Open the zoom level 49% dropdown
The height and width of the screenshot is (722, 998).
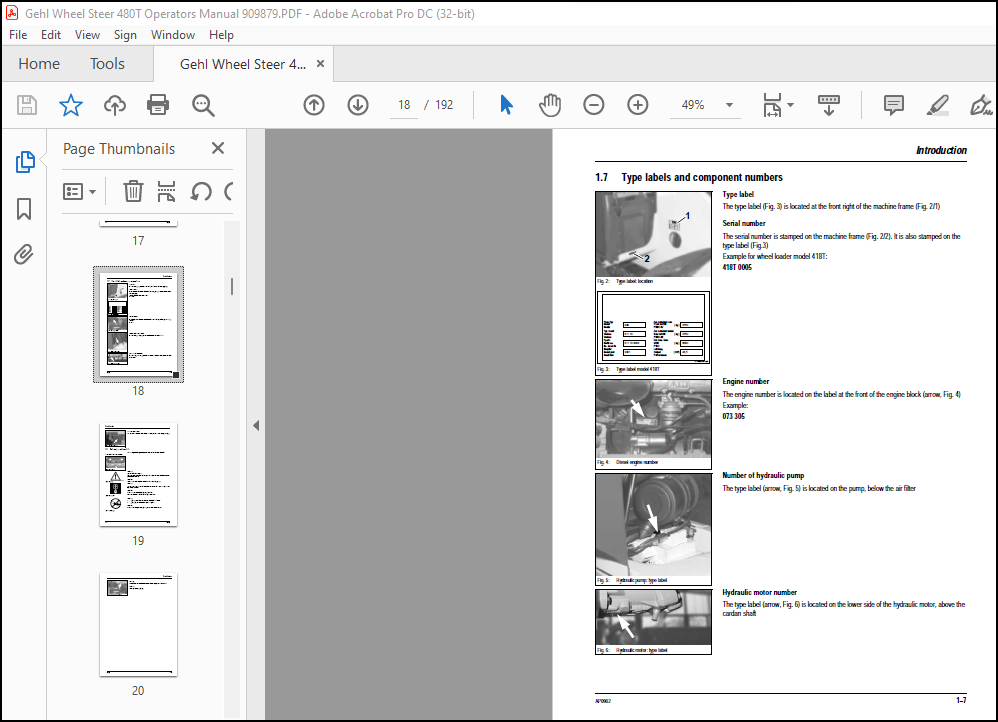coord(729,105)
